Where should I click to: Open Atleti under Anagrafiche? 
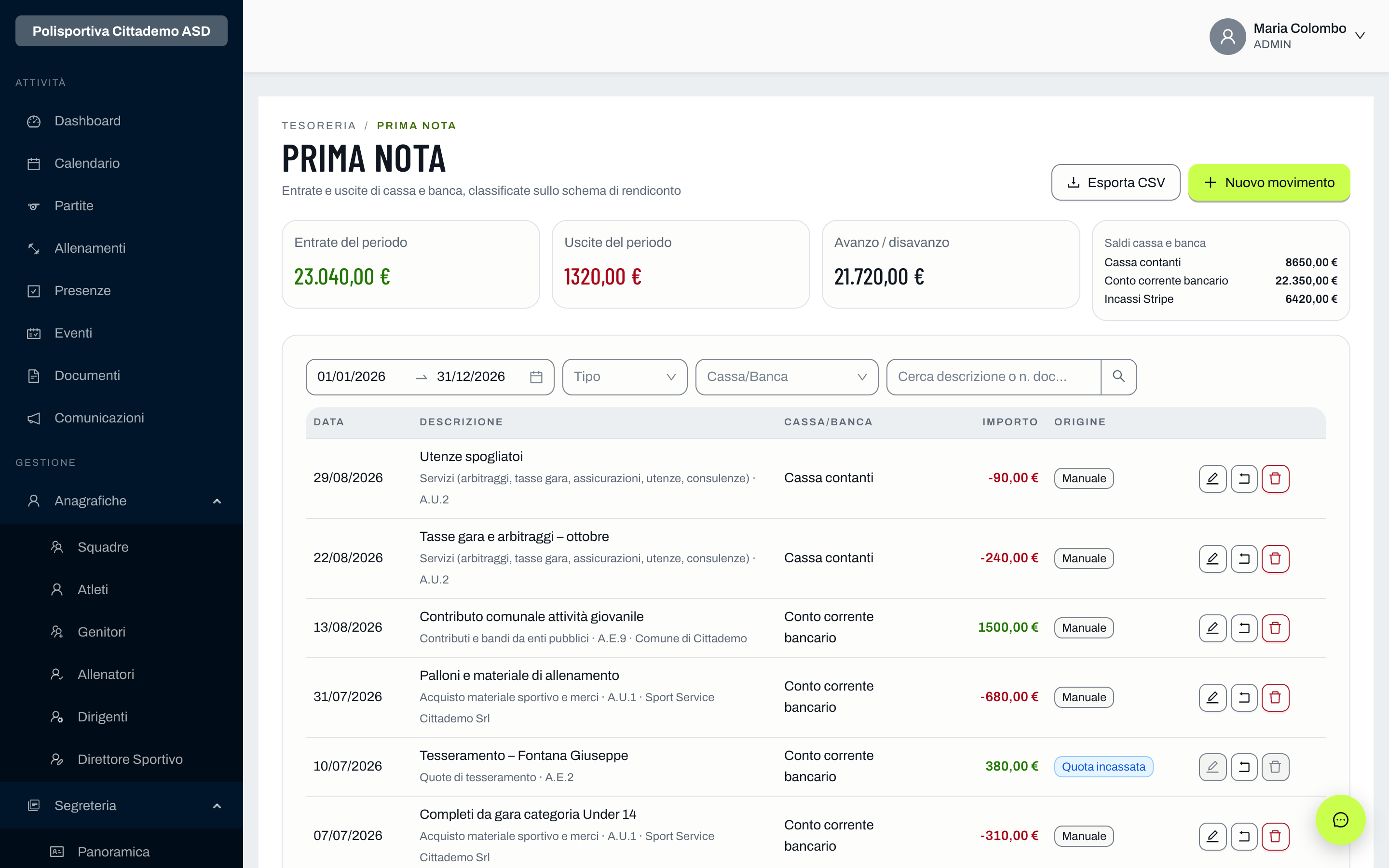122,590
